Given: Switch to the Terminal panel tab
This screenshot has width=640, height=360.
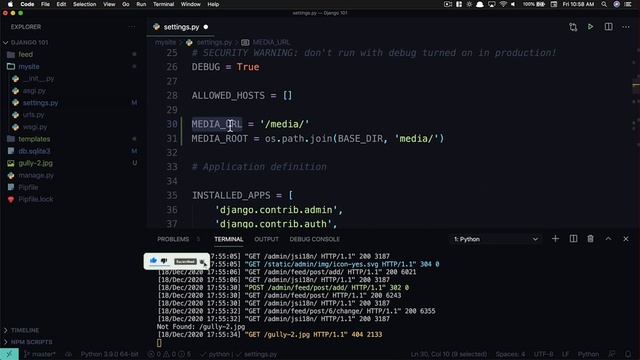Looking at the screenshot, I should 229,239.
